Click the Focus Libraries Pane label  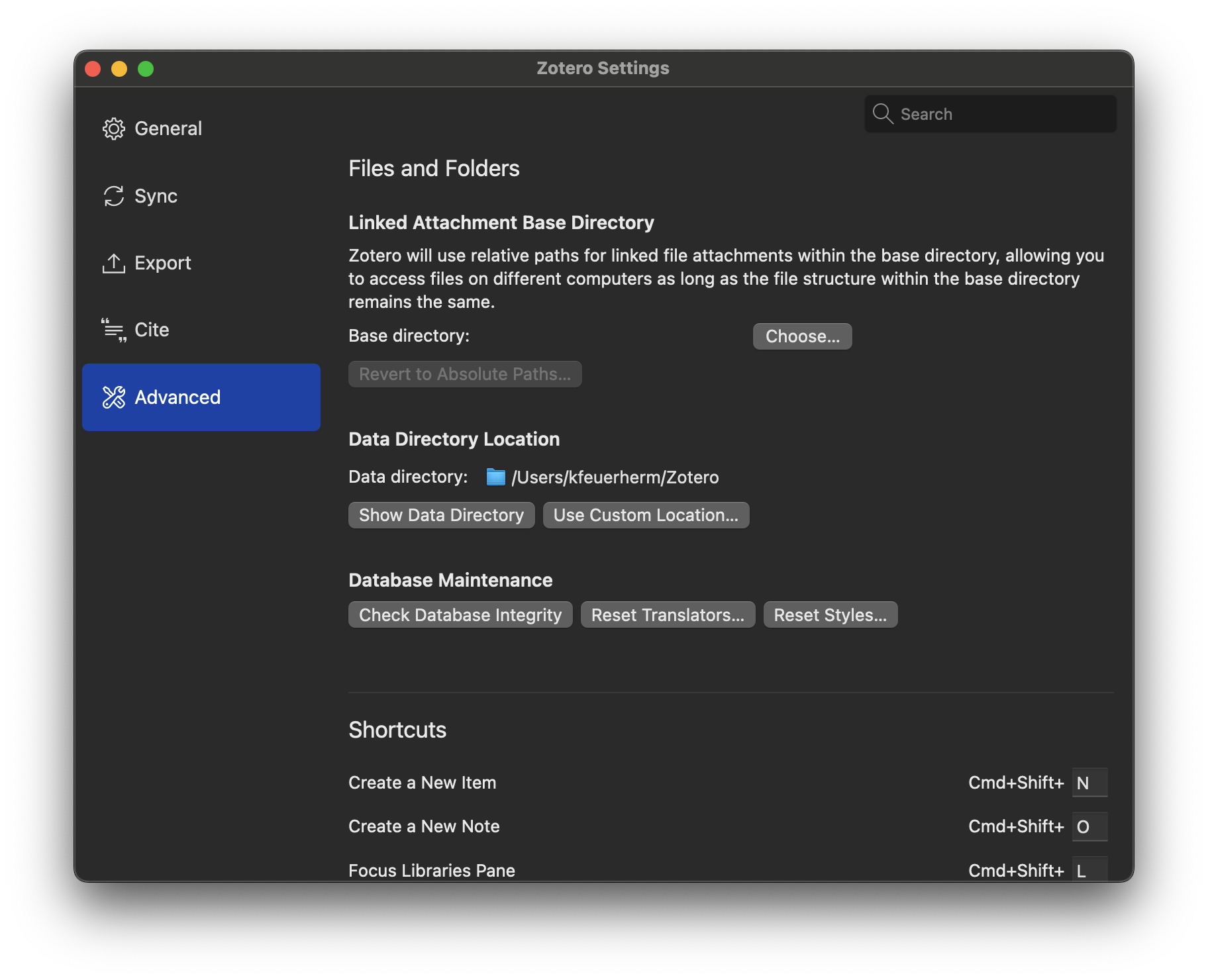pos(432,870)
